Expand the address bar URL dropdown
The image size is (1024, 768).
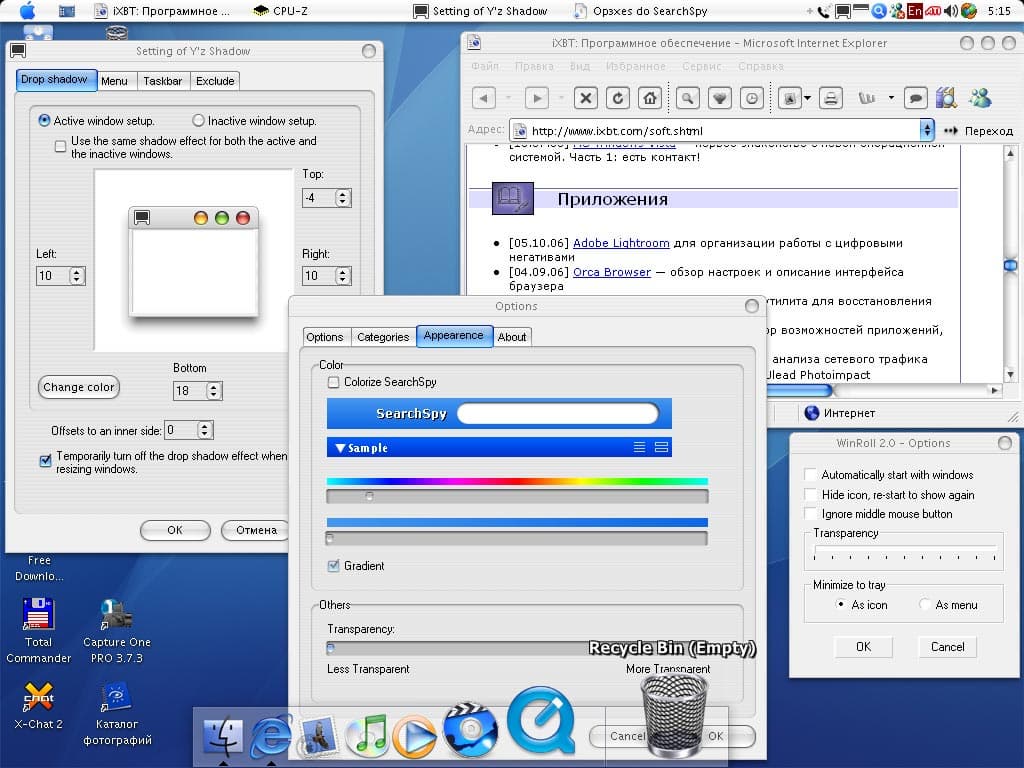coord(926,130)
